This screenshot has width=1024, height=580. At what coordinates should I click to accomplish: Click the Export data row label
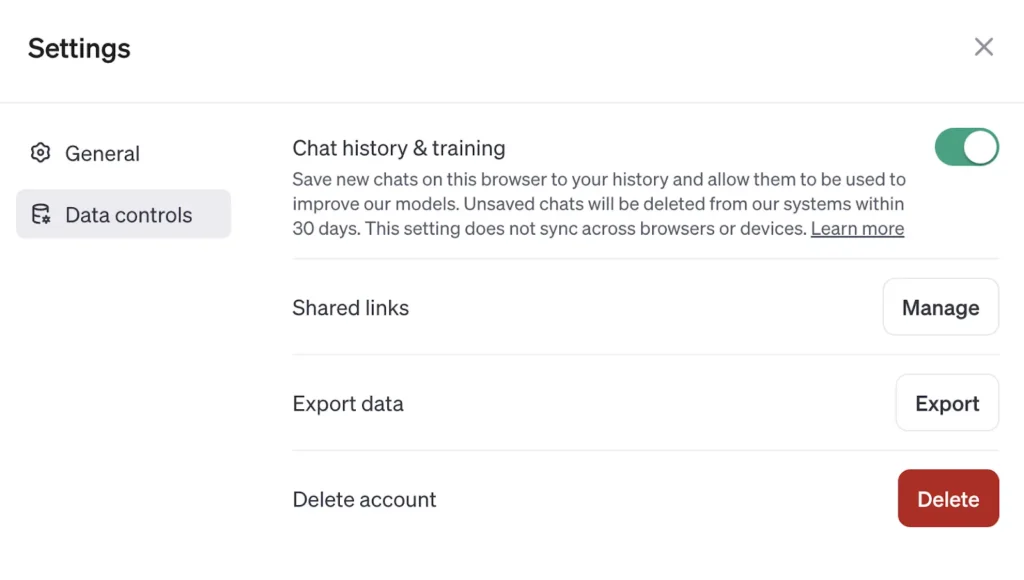pos(348,404)
